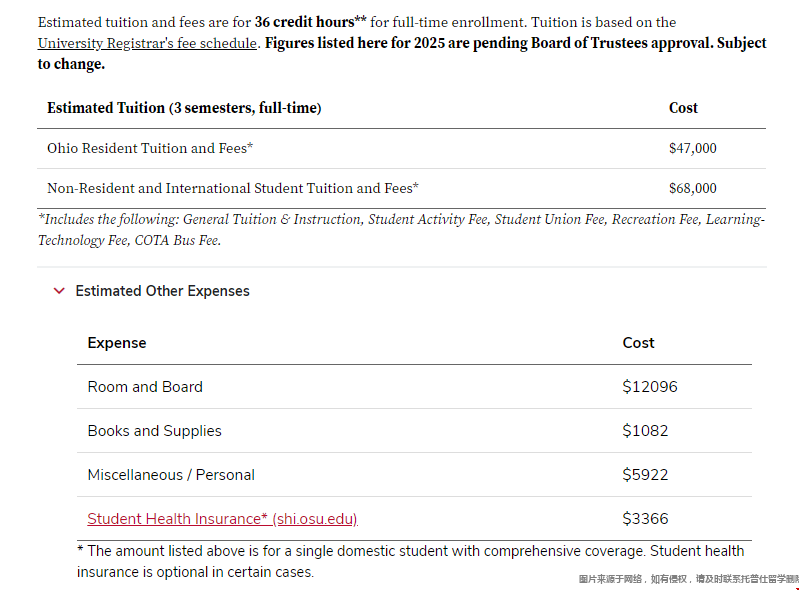Screen dimensions: 799x590
Task: Open University Registrar's fee schedule link
Action: click(x=147, y=43)
